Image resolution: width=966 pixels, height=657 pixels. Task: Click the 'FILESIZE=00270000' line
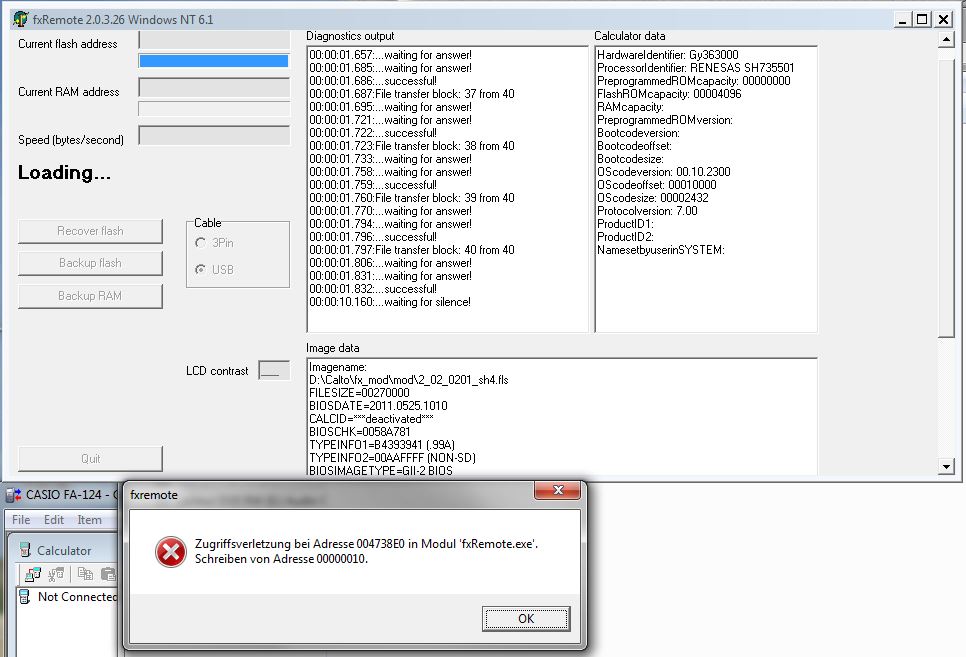tap(359, 393)
